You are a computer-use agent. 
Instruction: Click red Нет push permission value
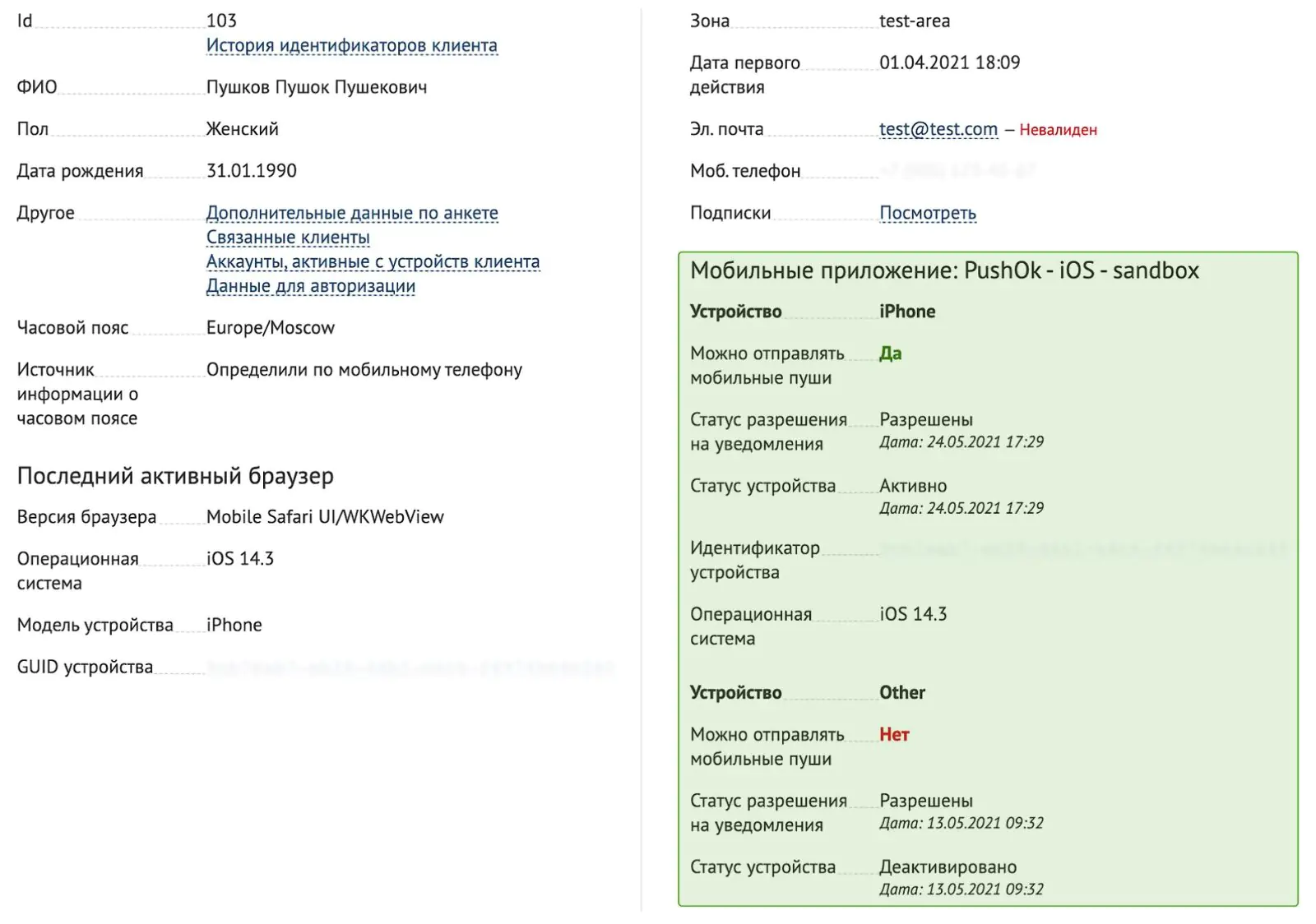tap(894, 735)
